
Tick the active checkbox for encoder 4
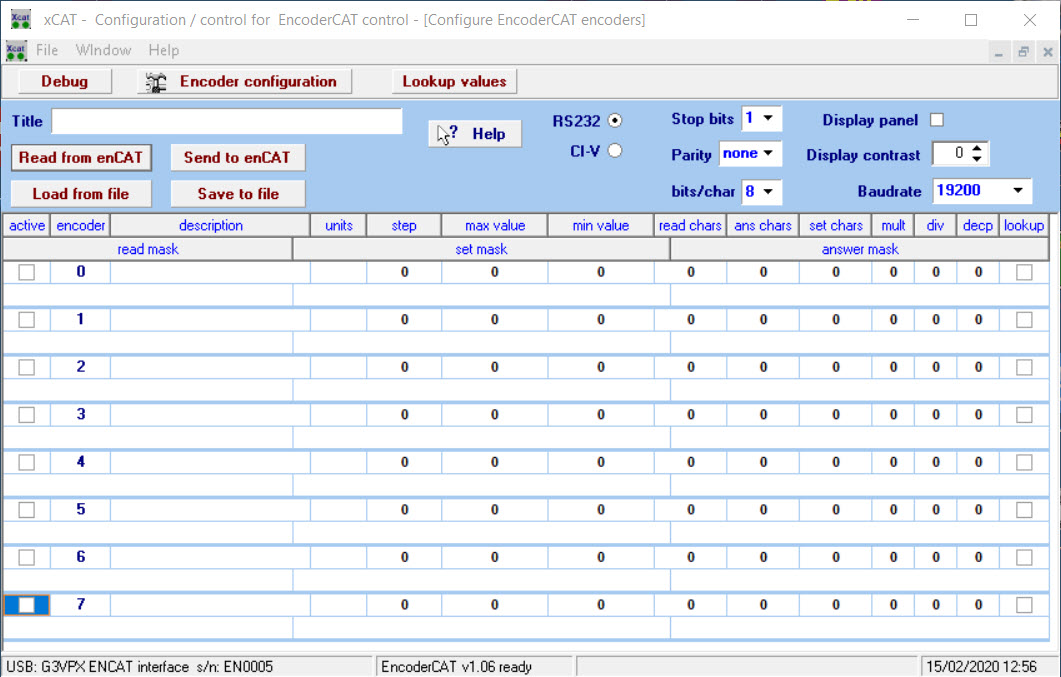coord(26,462)
